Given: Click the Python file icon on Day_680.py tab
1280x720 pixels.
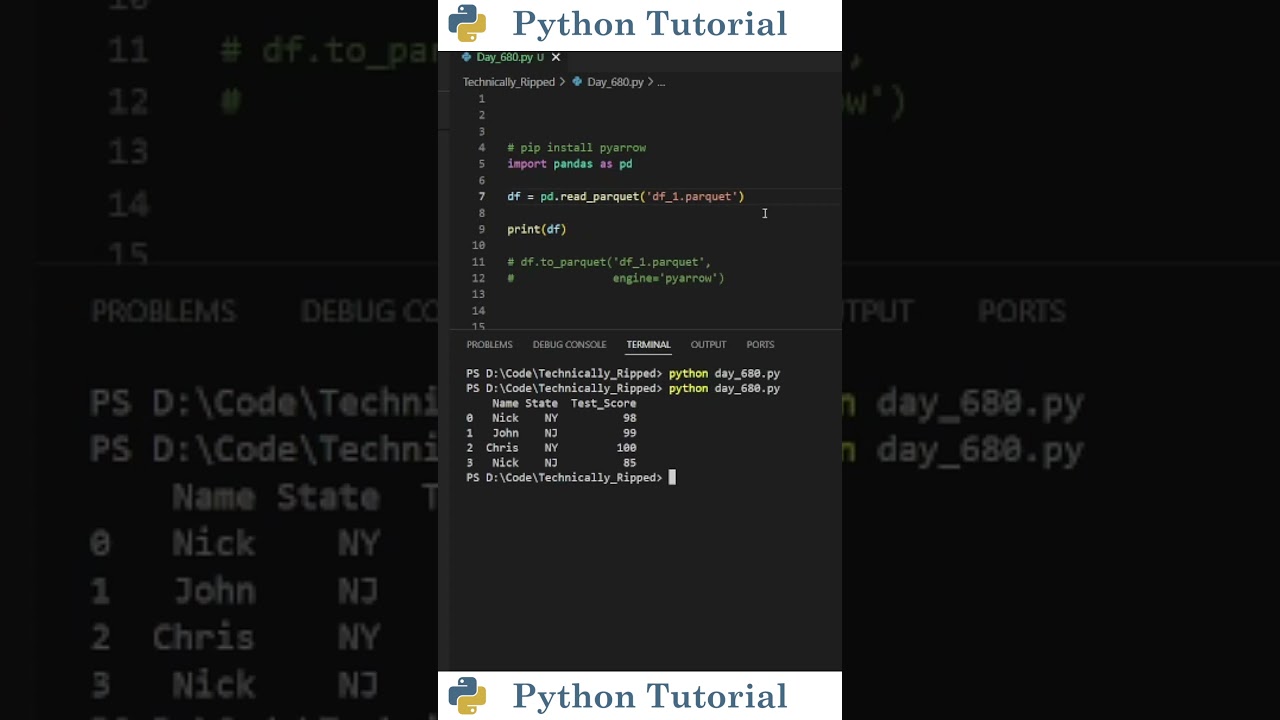Looking at the screenshot, I should coord(466,57).
